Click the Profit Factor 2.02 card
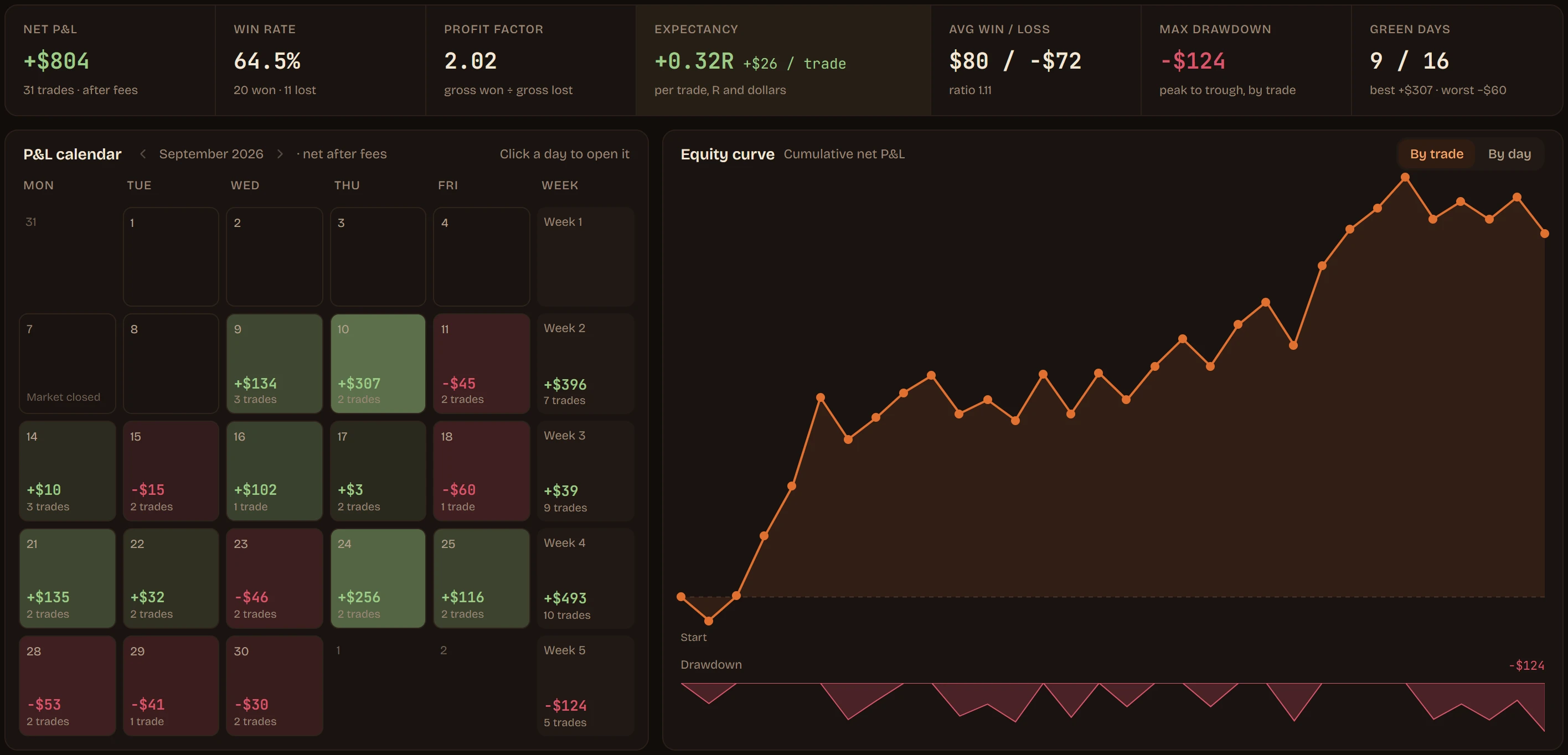Image resolution: width=1568 pixels, height=755 pixels. 531,60
